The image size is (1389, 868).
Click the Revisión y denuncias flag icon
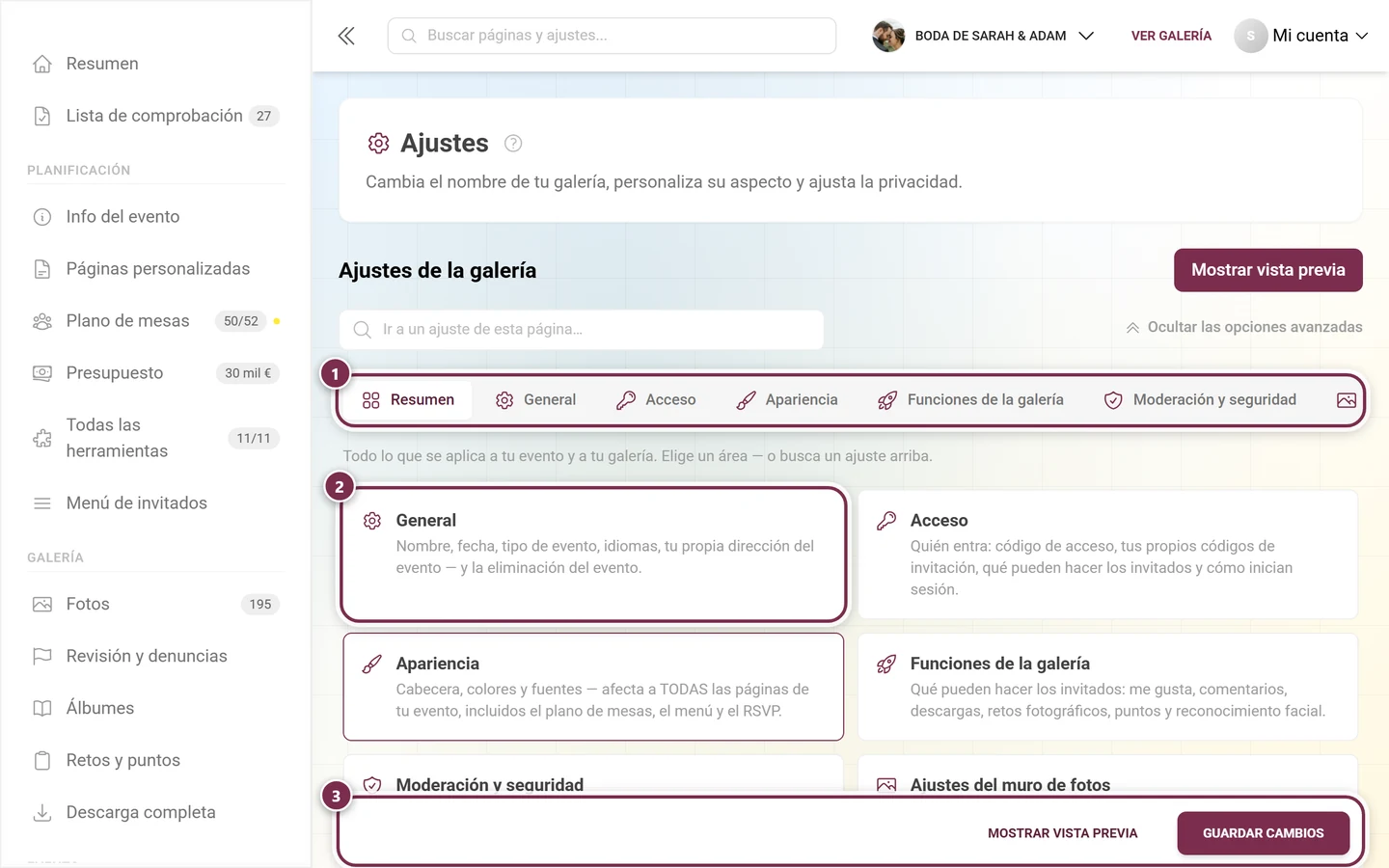pos(42,657)
